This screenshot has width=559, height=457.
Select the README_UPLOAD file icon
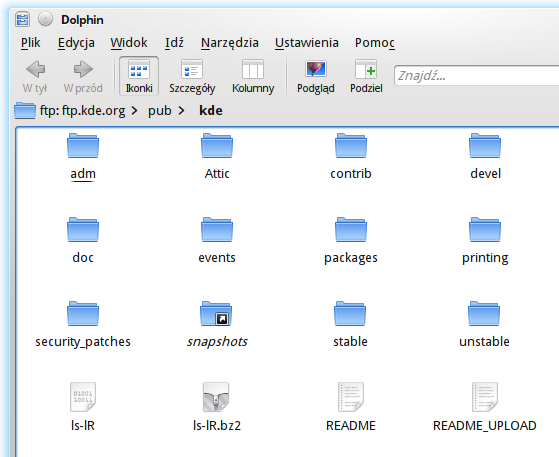(x=485, y=397)
